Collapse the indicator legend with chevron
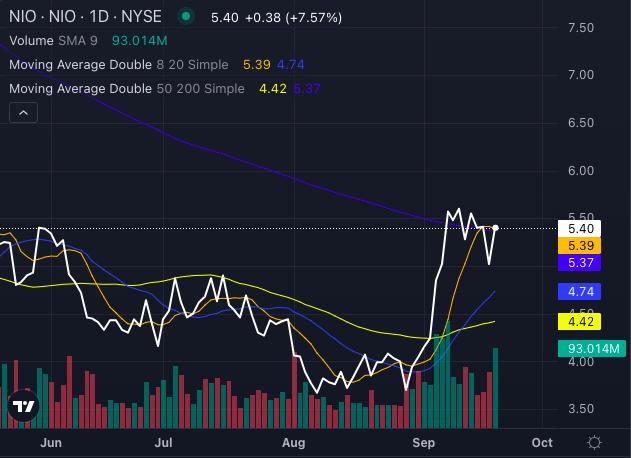 click(23, 113)
